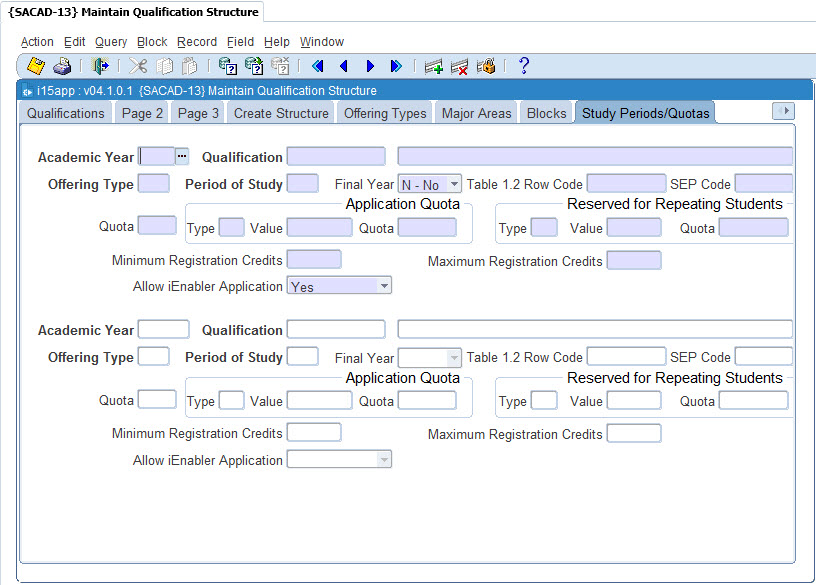Viewport: 816px width, 585px height.
Task: Click first record's Maximum Registration Credits field
Action: click(634, 260)
